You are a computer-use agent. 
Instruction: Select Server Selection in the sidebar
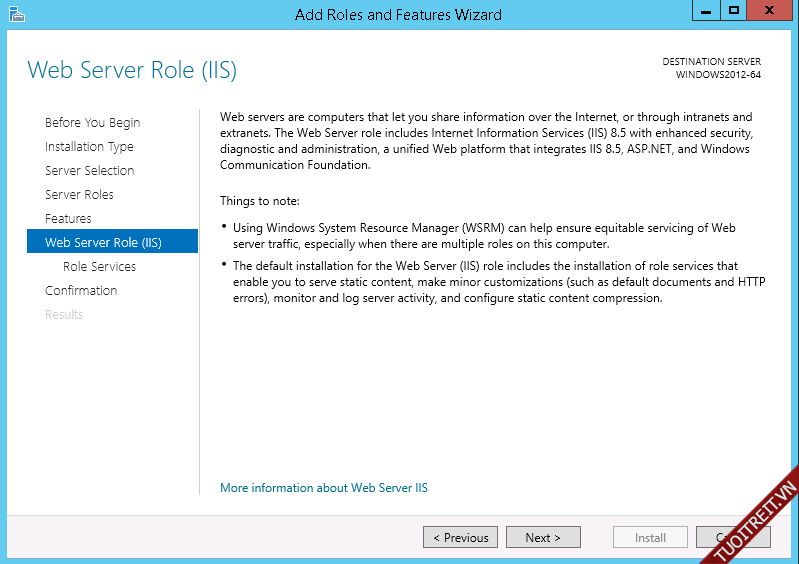[x=89, y=171]
